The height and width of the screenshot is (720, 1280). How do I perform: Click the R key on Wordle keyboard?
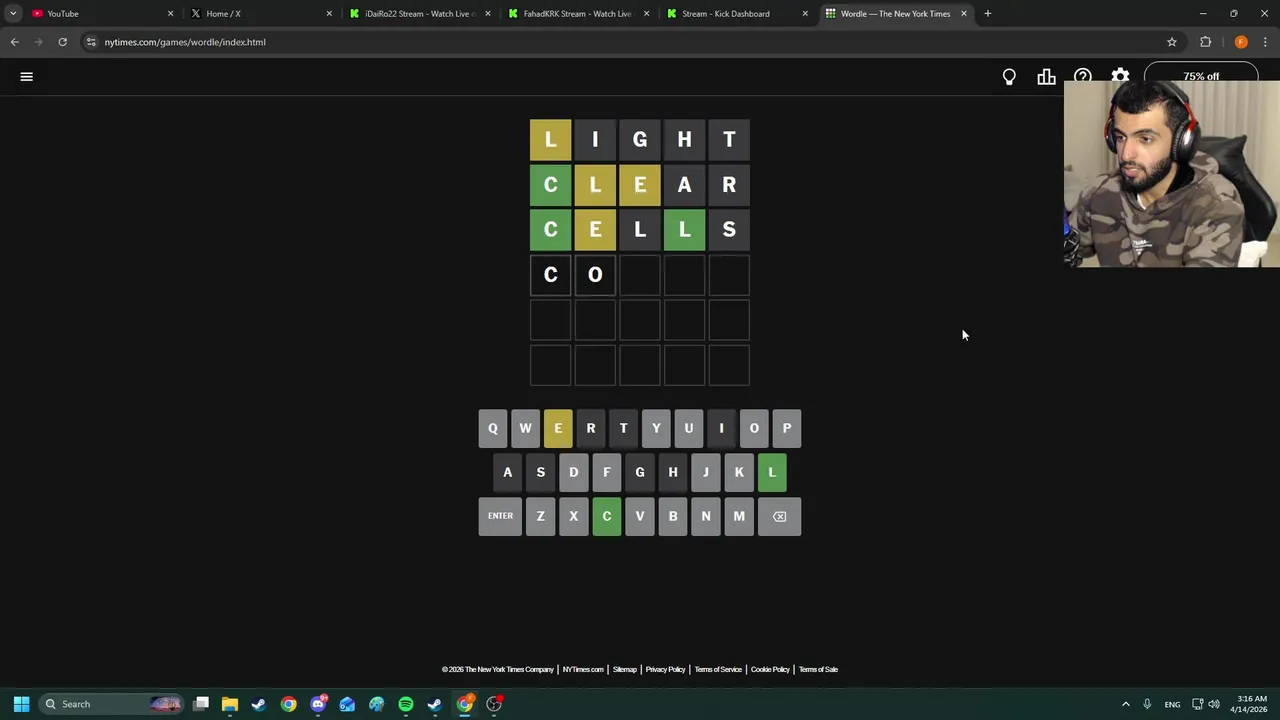591,428
